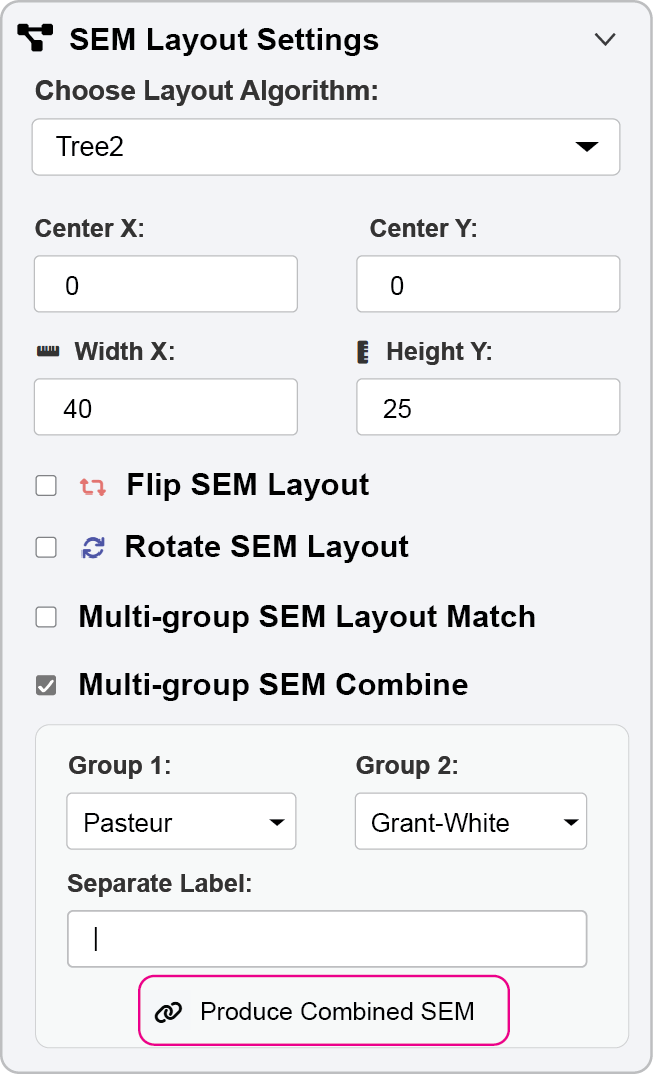Viewport: 653px width, 1074px height.
Task: Open the Group 2 Grant-White dropdown
Action: pos(470,822)
